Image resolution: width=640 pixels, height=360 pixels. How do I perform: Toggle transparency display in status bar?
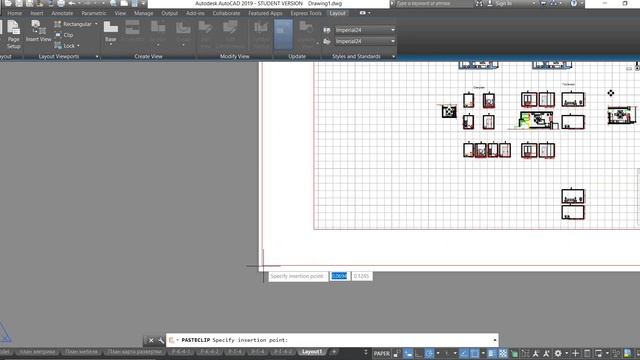pos(503,353)
